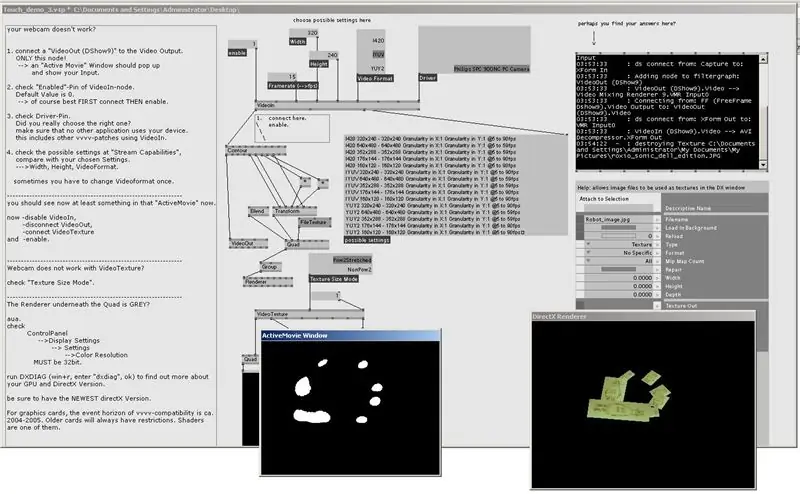The height and width of the screenshot is (494, 800).
Task: Choose IYUV in the Video Format list
Action: coord(378,54)
